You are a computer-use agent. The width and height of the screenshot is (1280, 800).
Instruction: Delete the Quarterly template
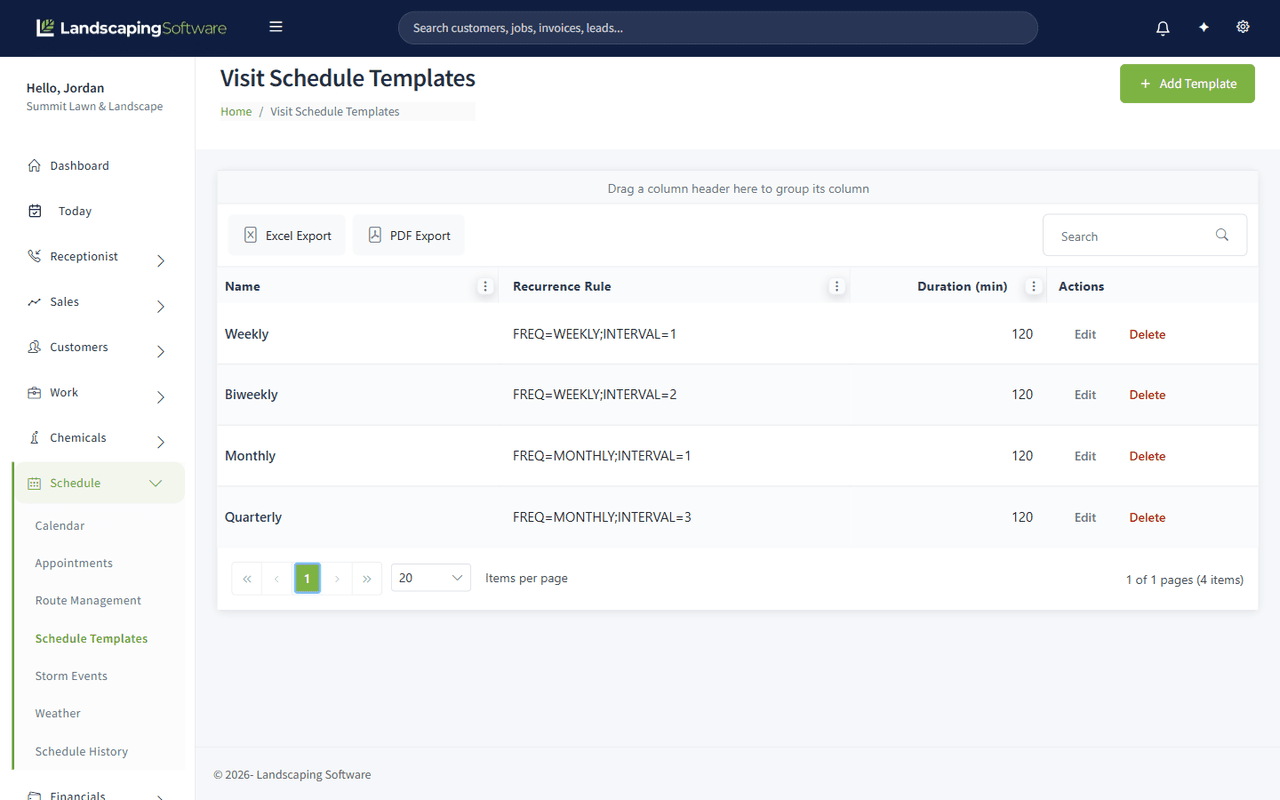pos(1147,517)
